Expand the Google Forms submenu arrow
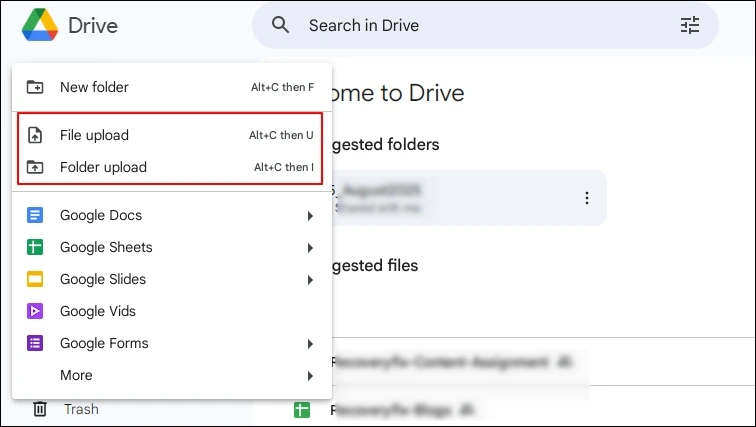 [310, 344]
